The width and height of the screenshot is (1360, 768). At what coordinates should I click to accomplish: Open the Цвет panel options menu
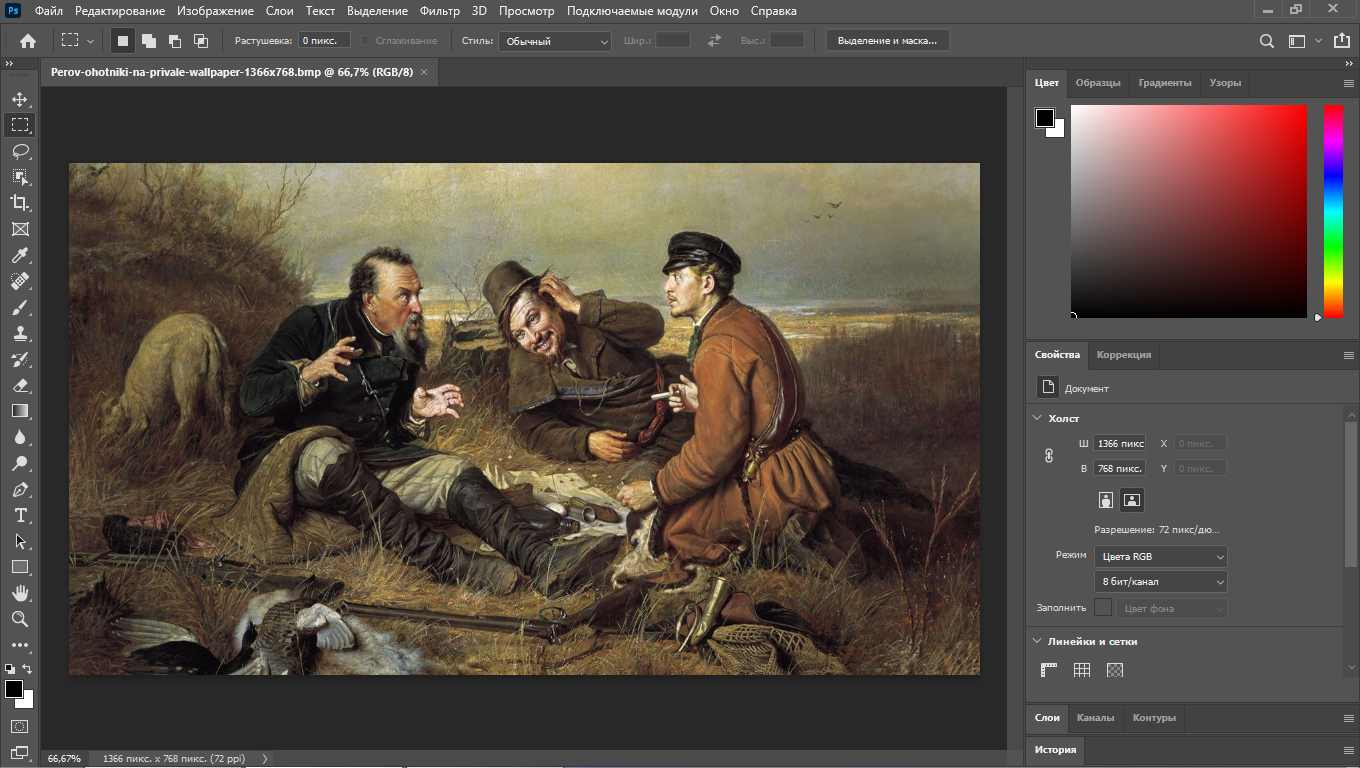pos(1348,83)
